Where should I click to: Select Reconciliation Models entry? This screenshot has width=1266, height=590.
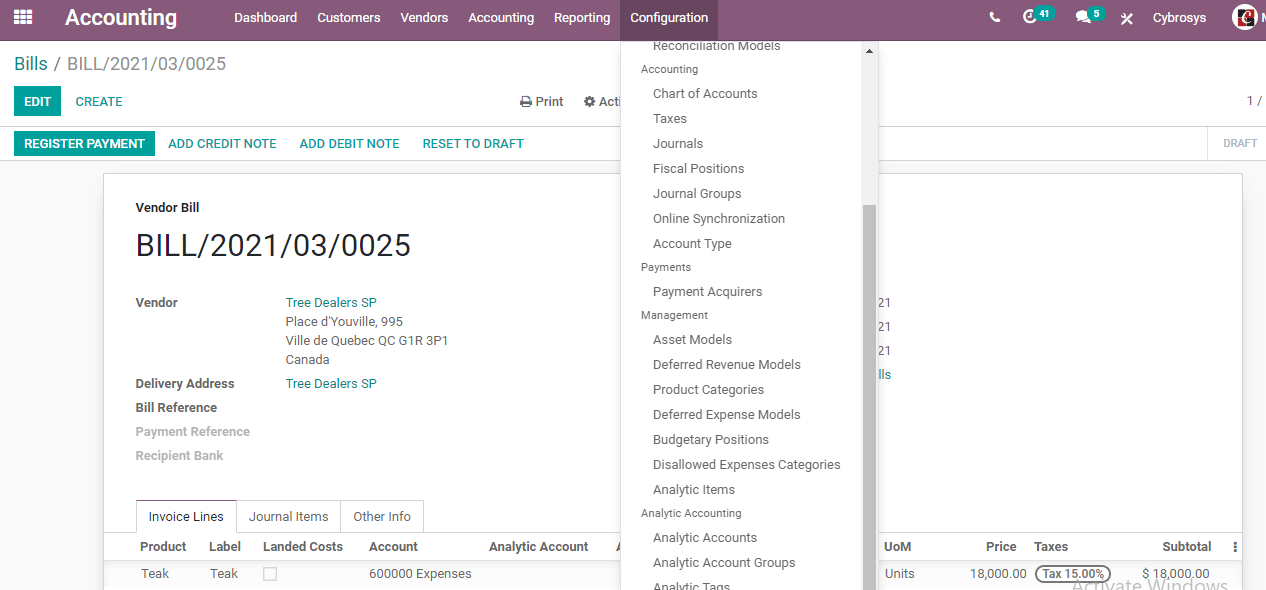pyautogui.click(x=717, y=47)
